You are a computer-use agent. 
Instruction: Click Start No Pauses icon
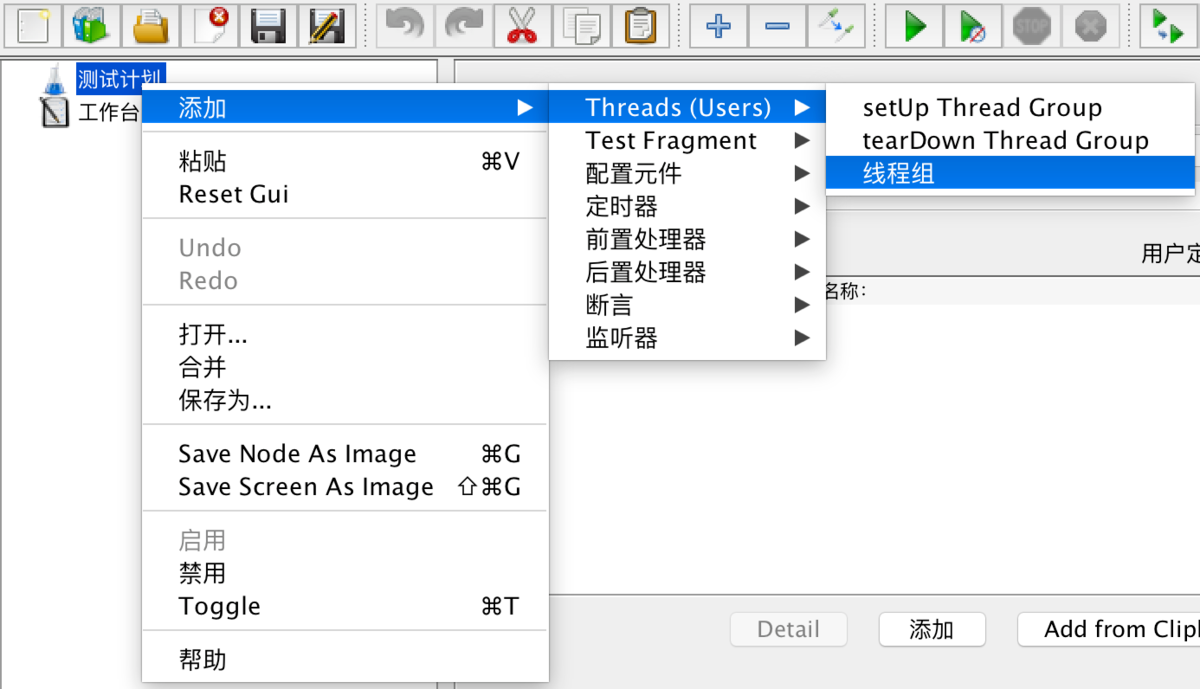(973, 25)
